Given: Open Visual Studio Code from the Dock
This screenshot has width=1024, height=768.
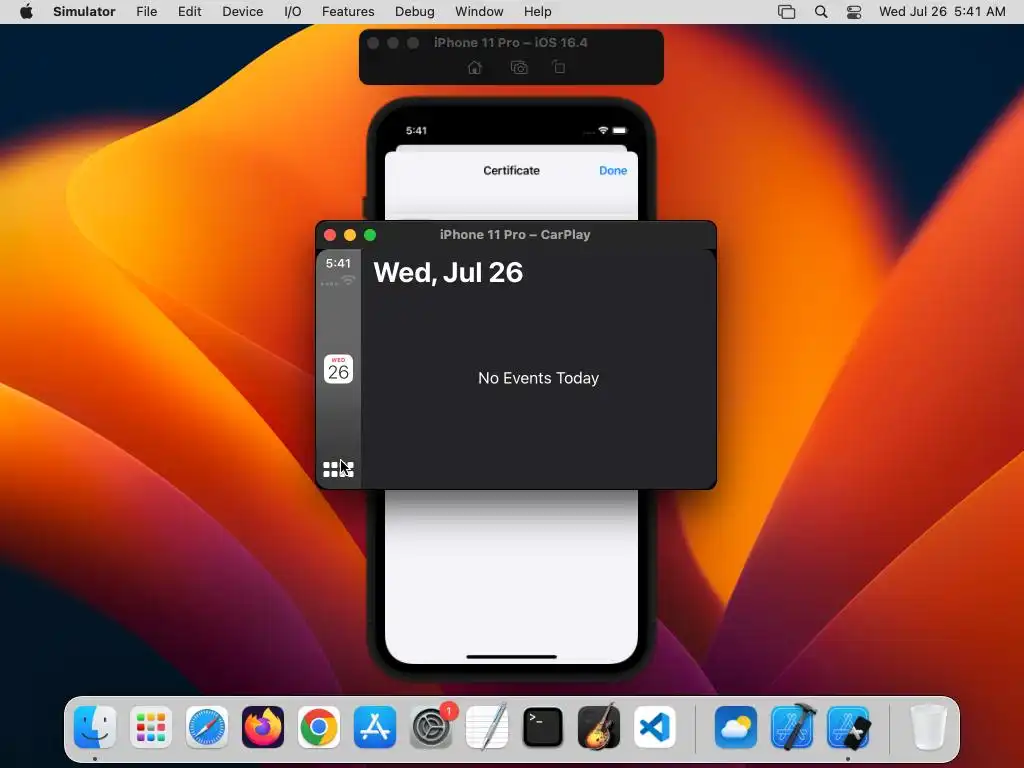Looking at the screenshot, I should (x=654, y=727).
